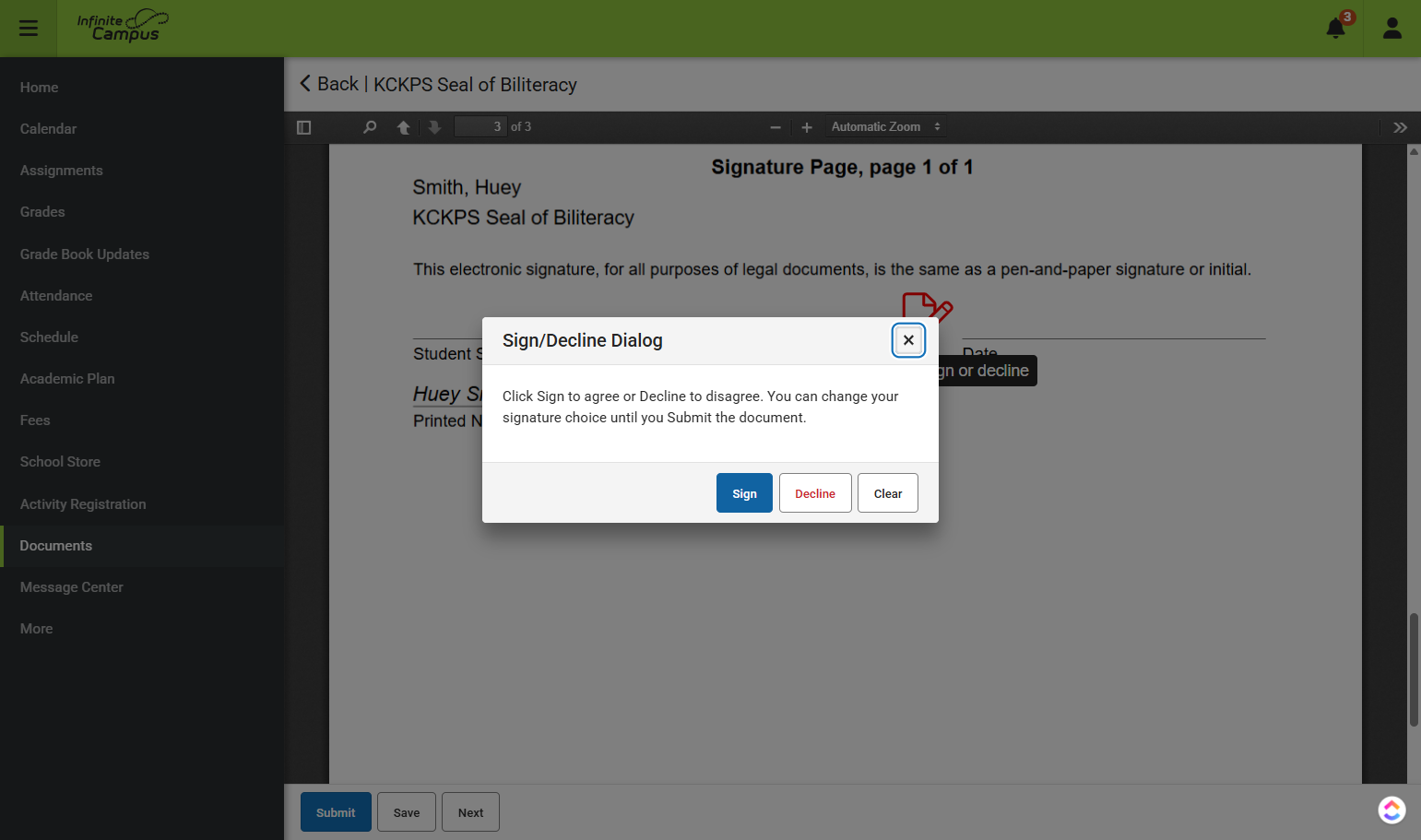Zoom in on the document

(x=807, y=127)
